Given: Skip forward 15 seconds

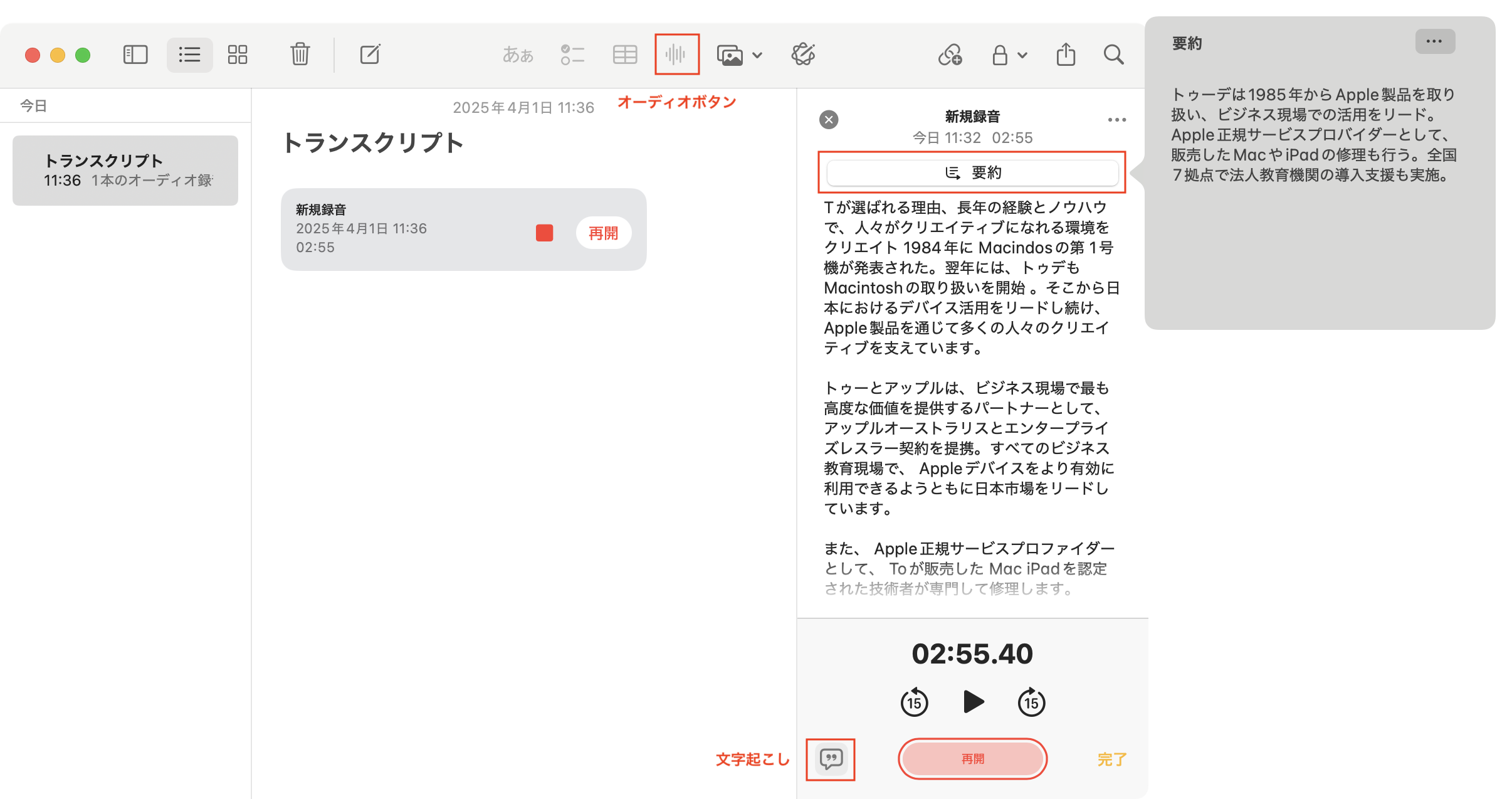Looking at the screenshot, I should pyautogui.click(x=1031, y=702).
